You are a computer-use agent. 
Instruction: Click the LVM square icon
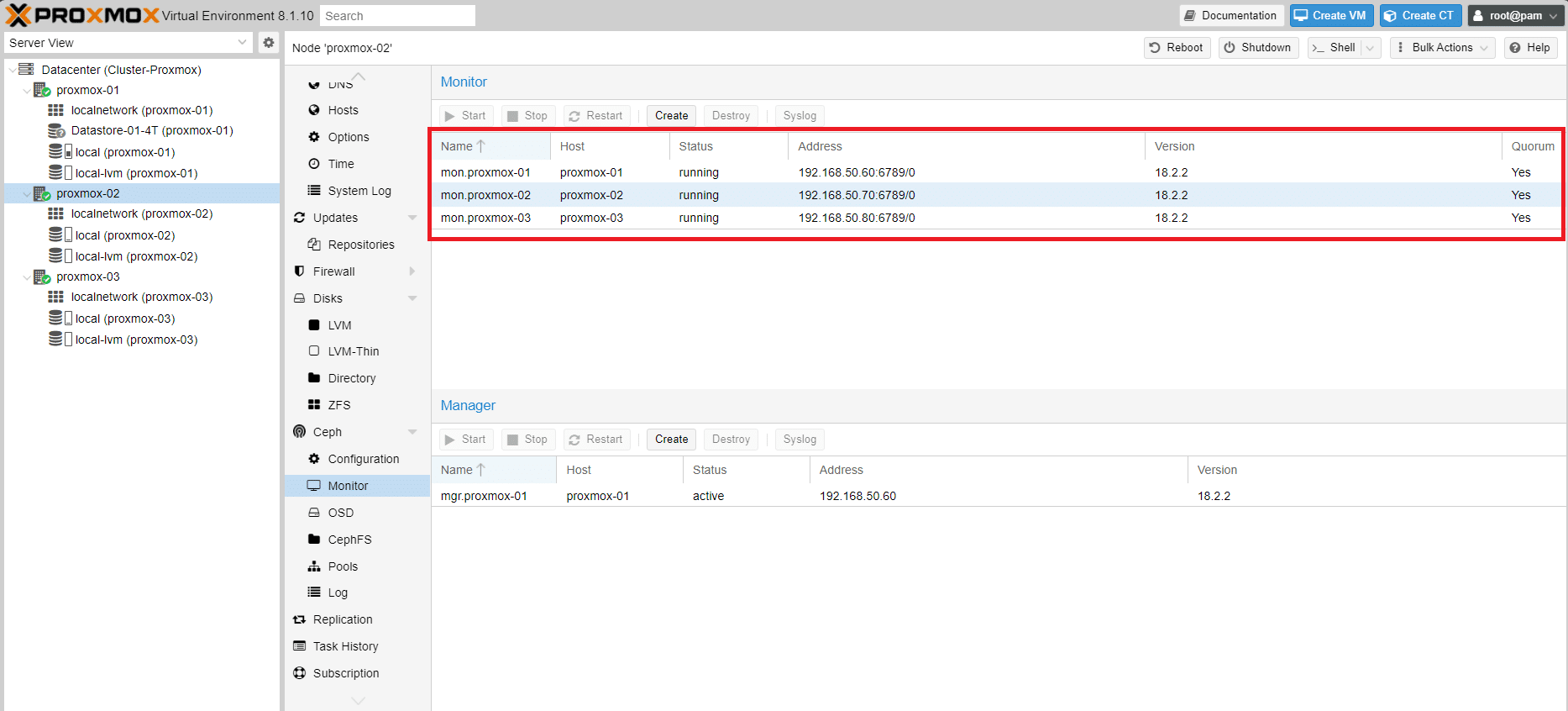[314, 325]
